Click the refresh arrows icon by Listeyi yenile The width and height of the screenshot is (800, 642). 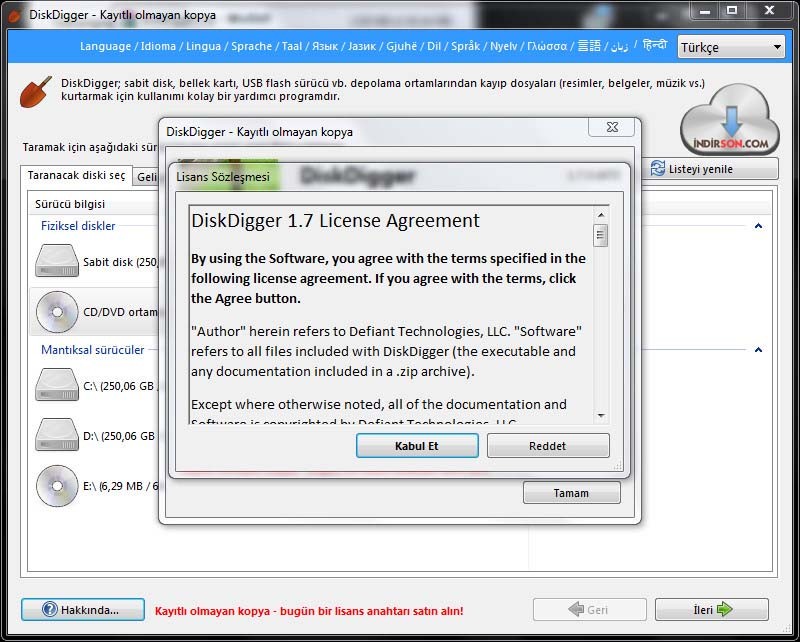[658, 168]
